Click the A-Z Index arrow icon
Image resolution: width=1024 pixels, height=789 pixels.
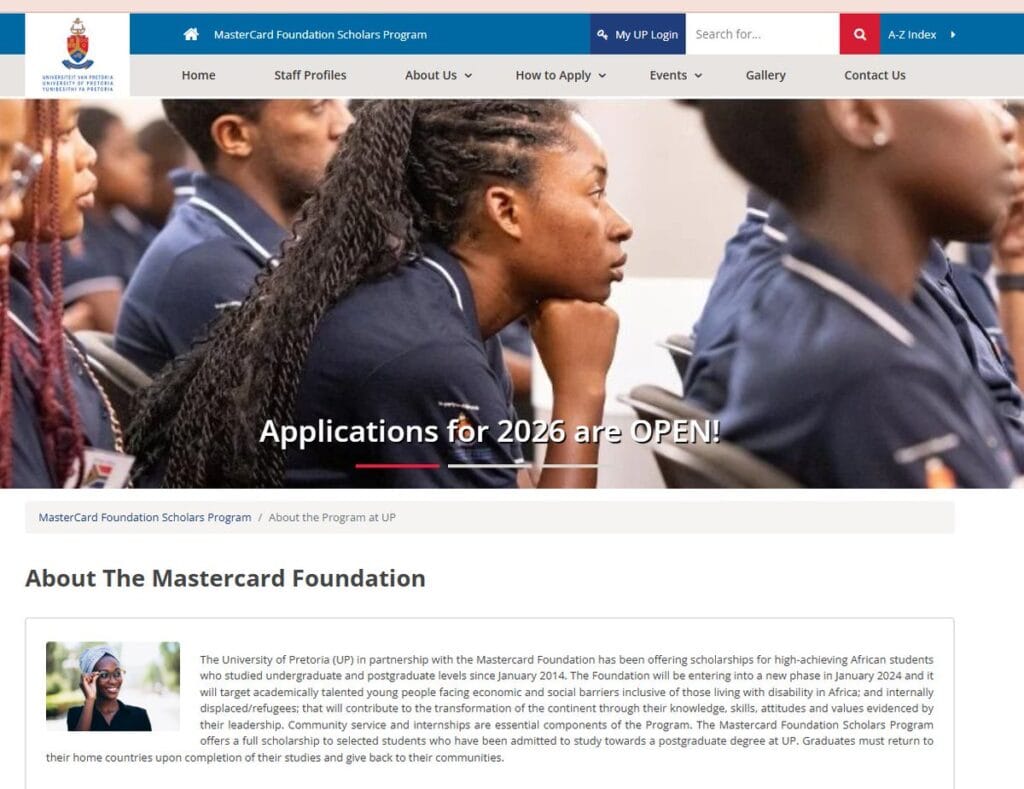(x=953, y=34)
